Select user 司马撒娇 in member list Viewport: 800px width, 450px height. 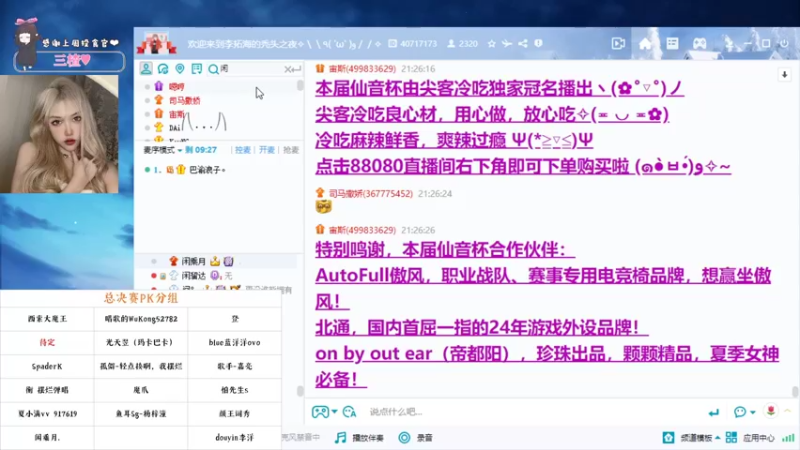(185, 101)
